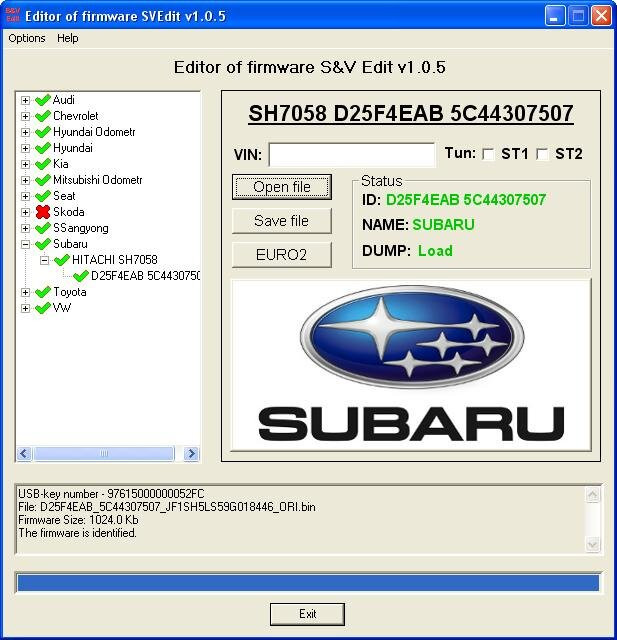Expand the Toyota tree node

[x=25, y=292]
